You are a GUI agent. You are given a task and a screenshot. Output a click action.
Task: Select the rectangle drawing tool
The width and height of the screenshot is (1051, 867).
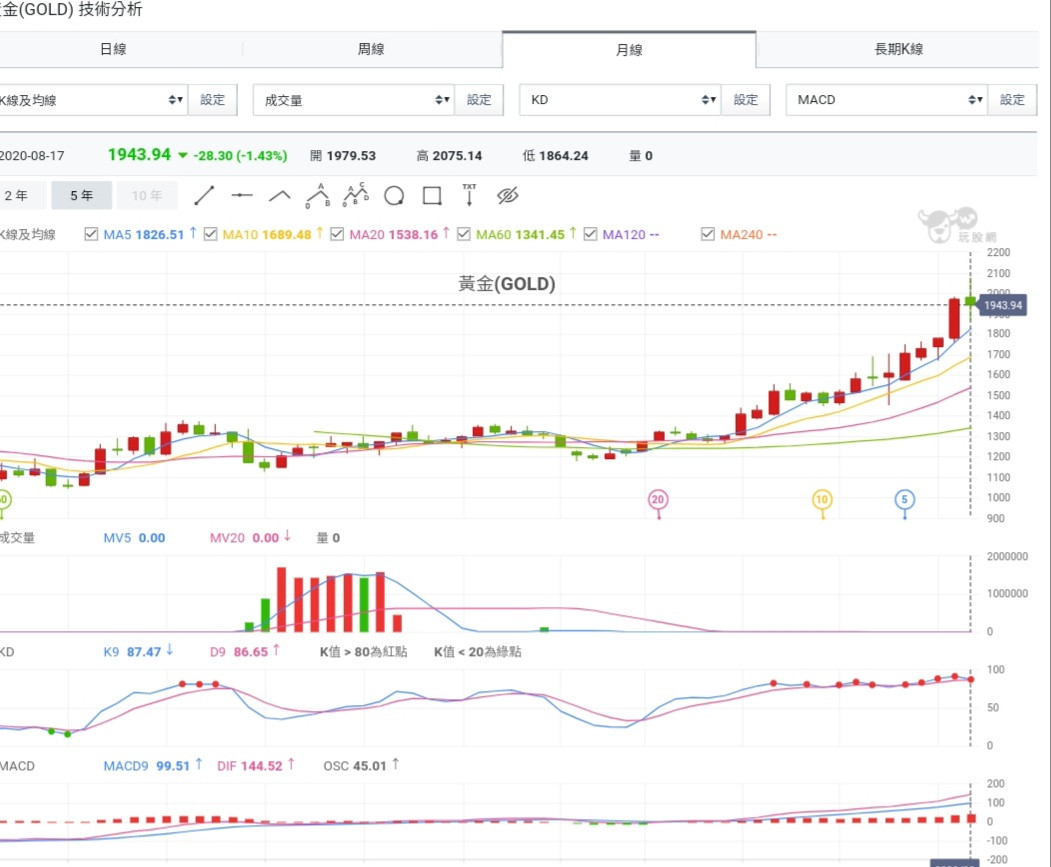(x=432, y=196)
